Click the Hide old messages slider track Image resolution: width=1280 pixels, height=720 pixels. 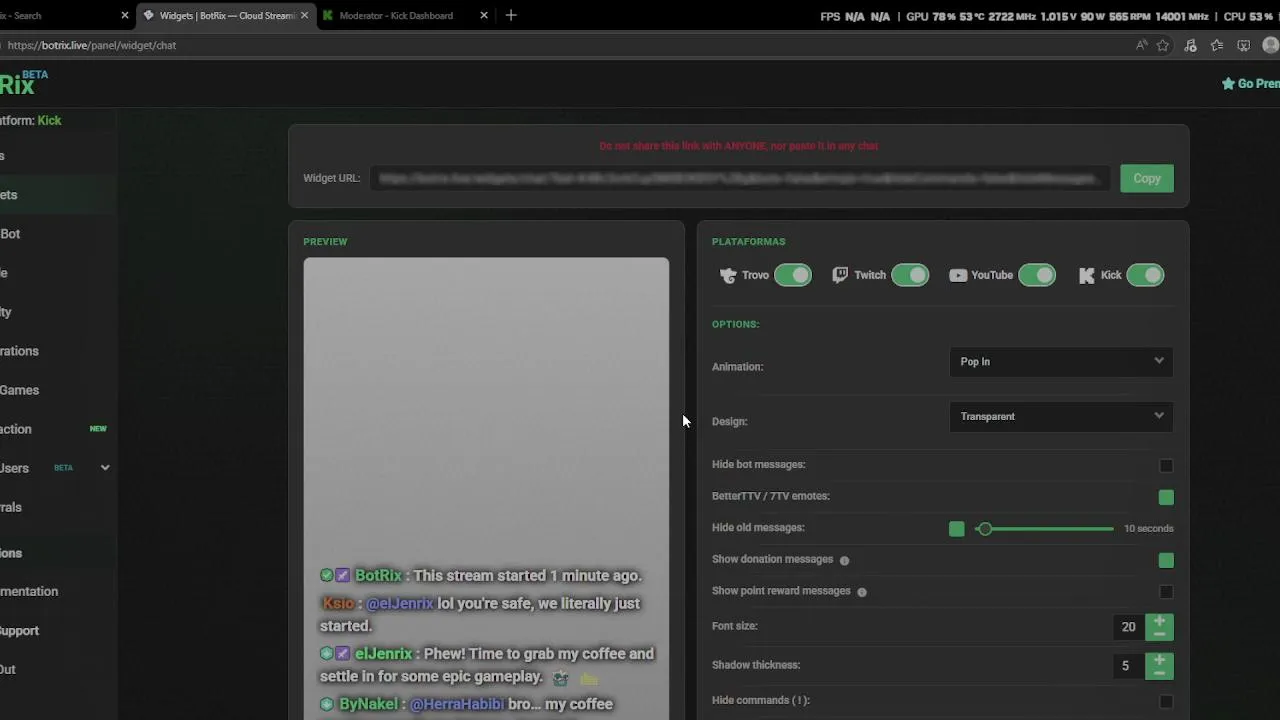(1046, 528)
